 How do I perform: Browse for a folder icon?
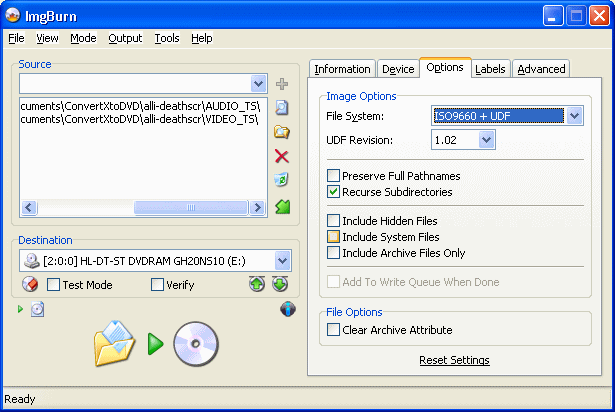282,132
